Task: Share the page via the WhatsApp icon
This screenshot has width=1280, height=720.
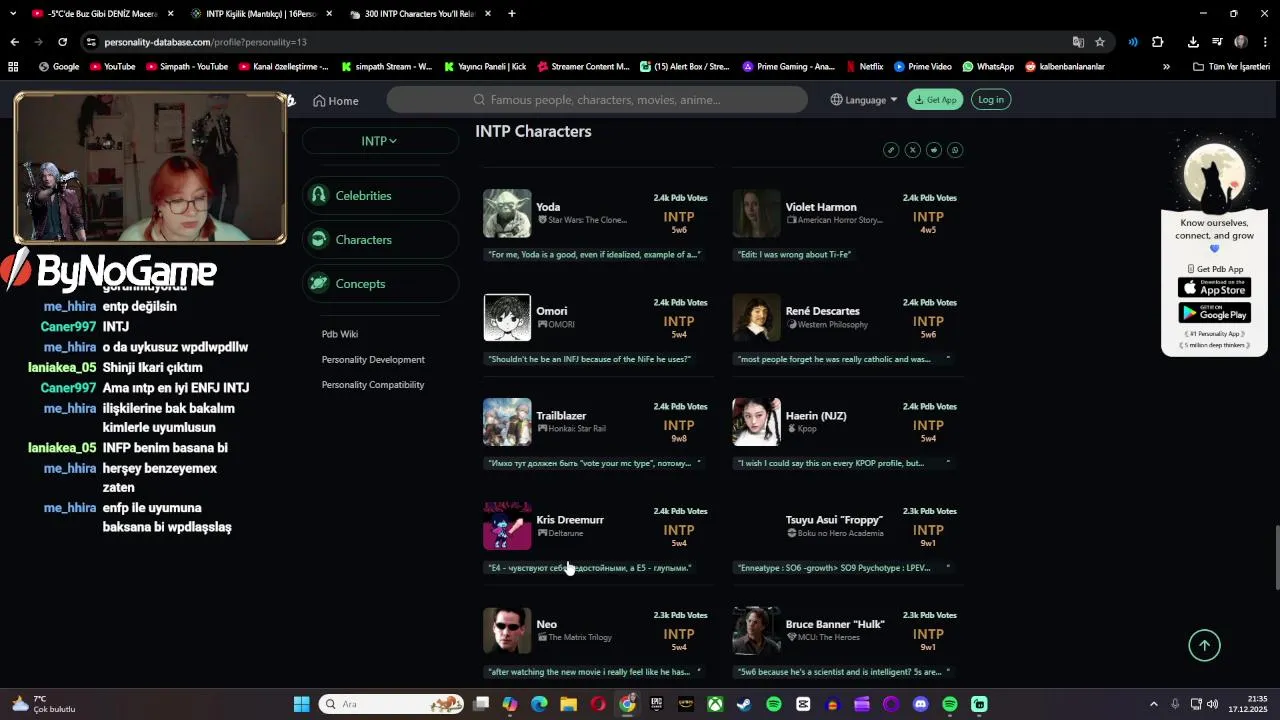Action: click(x=955, y=150)
